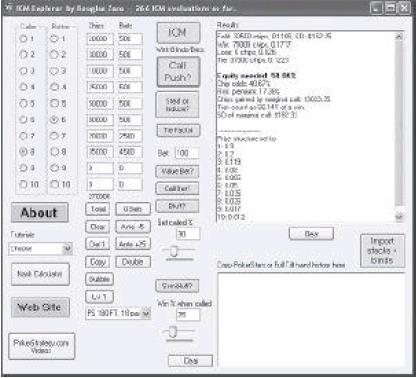Select Caller radio button 5

click(23, 103)
